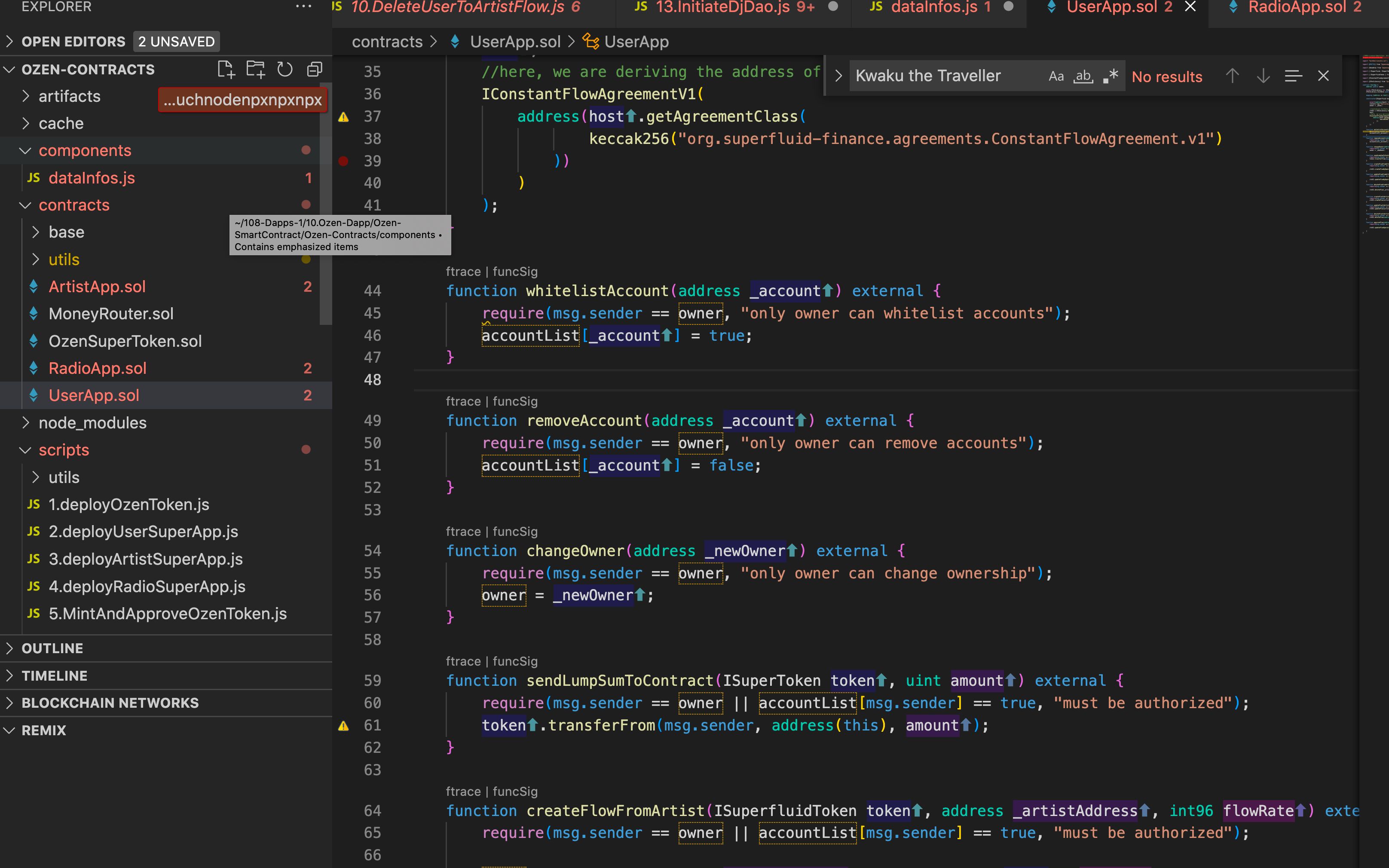The width and height of the screenshot is (1389, 868).
Task: Expand the base folder under contracts
Action: 67,232
